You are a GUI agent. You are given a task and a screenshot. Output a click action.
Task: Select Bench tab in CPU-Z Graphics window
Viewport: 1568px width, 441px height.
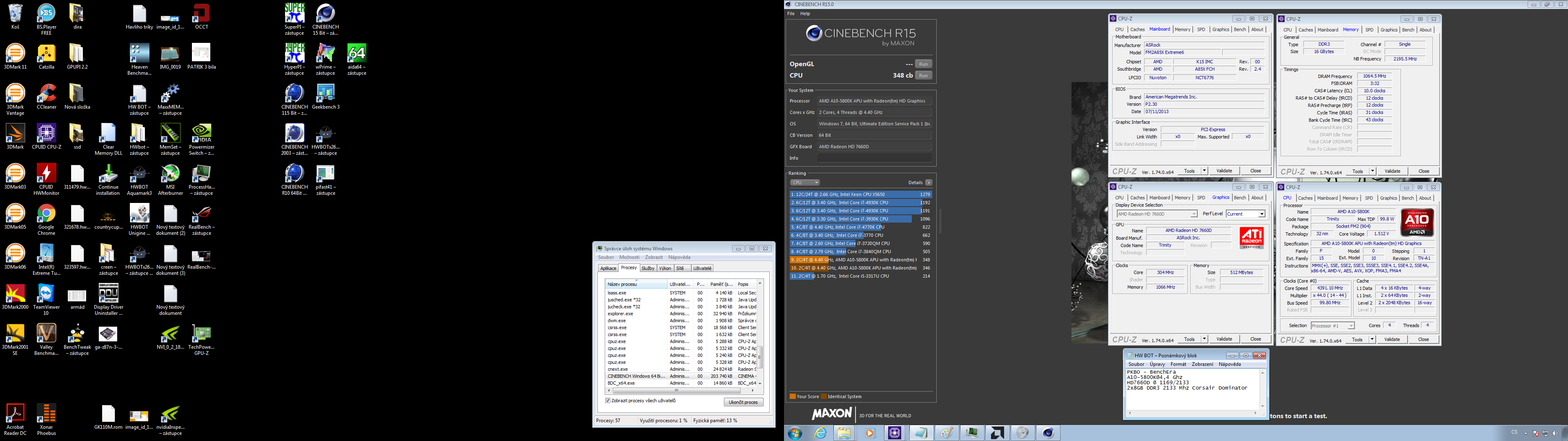coord(1239,197)
